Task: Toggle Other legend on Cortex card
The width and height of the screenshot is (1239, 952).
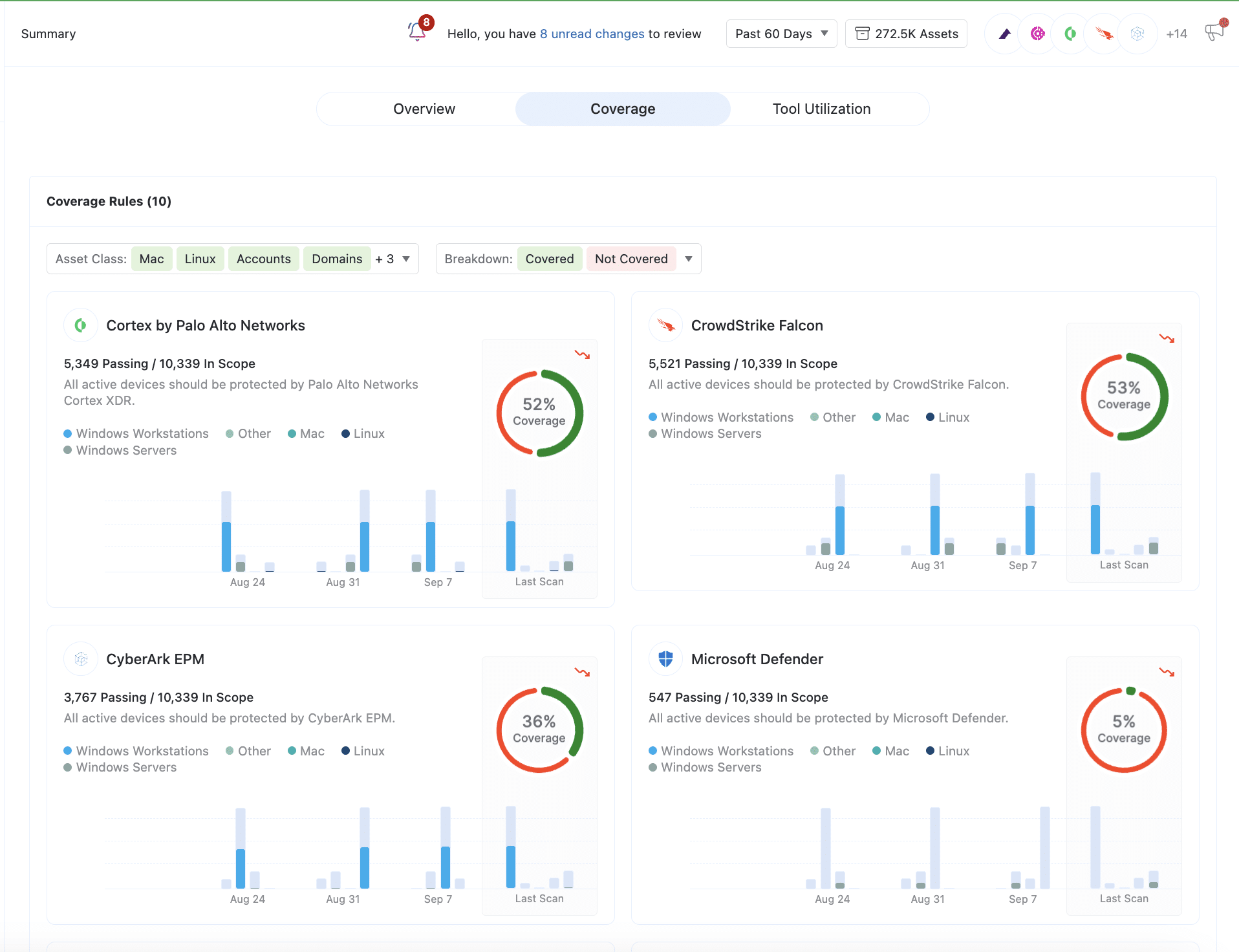Action: [x=248, y=433]
